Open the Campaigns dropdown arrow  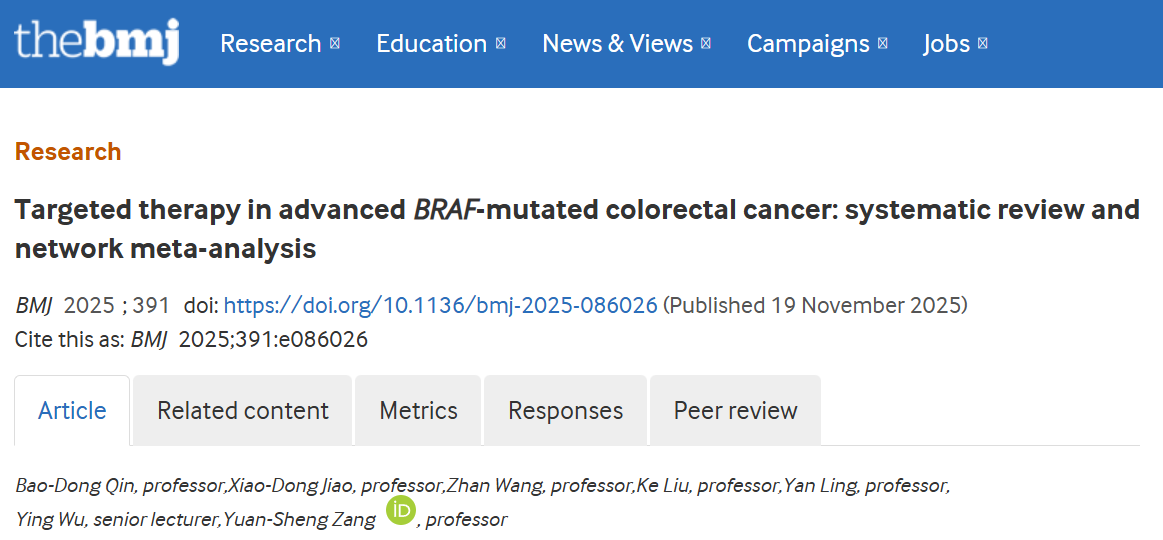pos(882,44)
